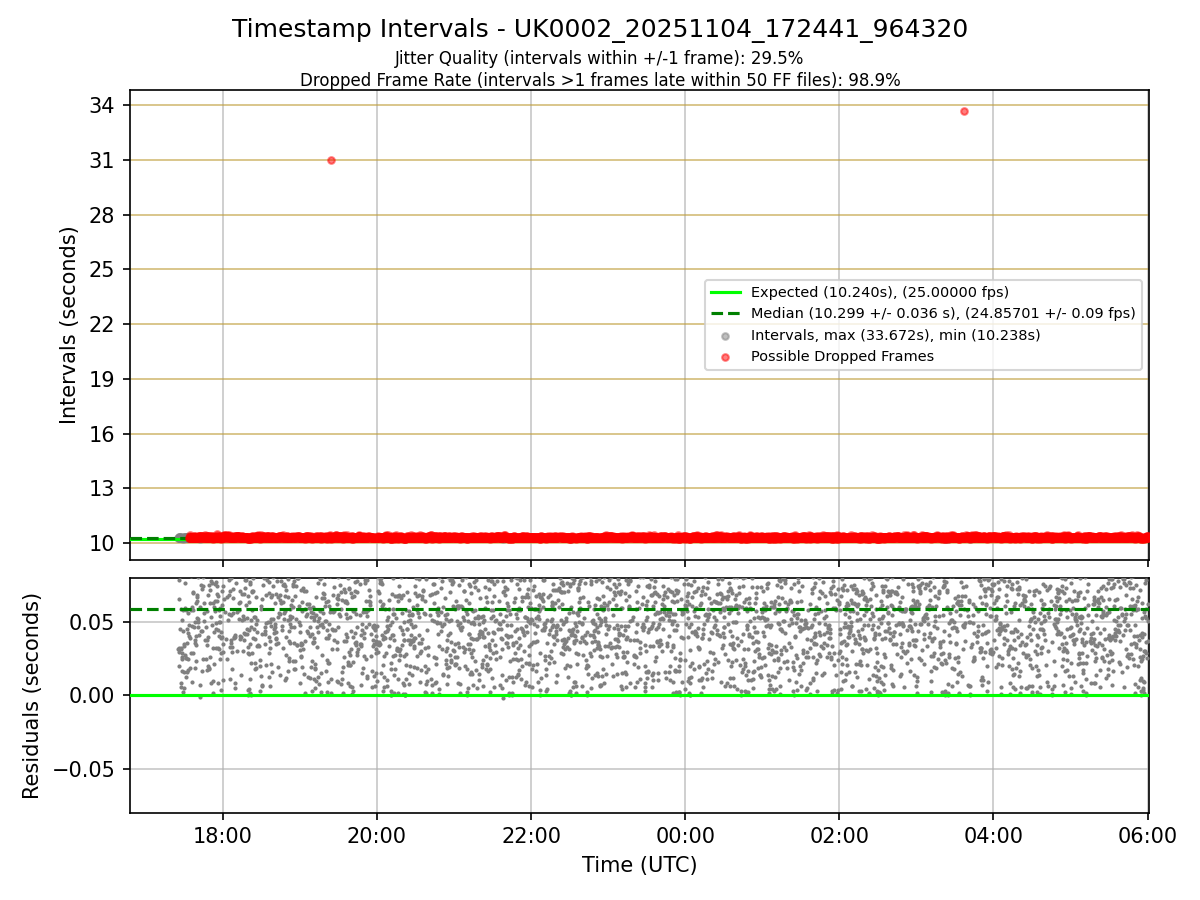Viewport: 1200px width, 900px height.
Task: Click the 'Dropped Frame Rate' subtitle line
Action: click(x=600, y=80)
